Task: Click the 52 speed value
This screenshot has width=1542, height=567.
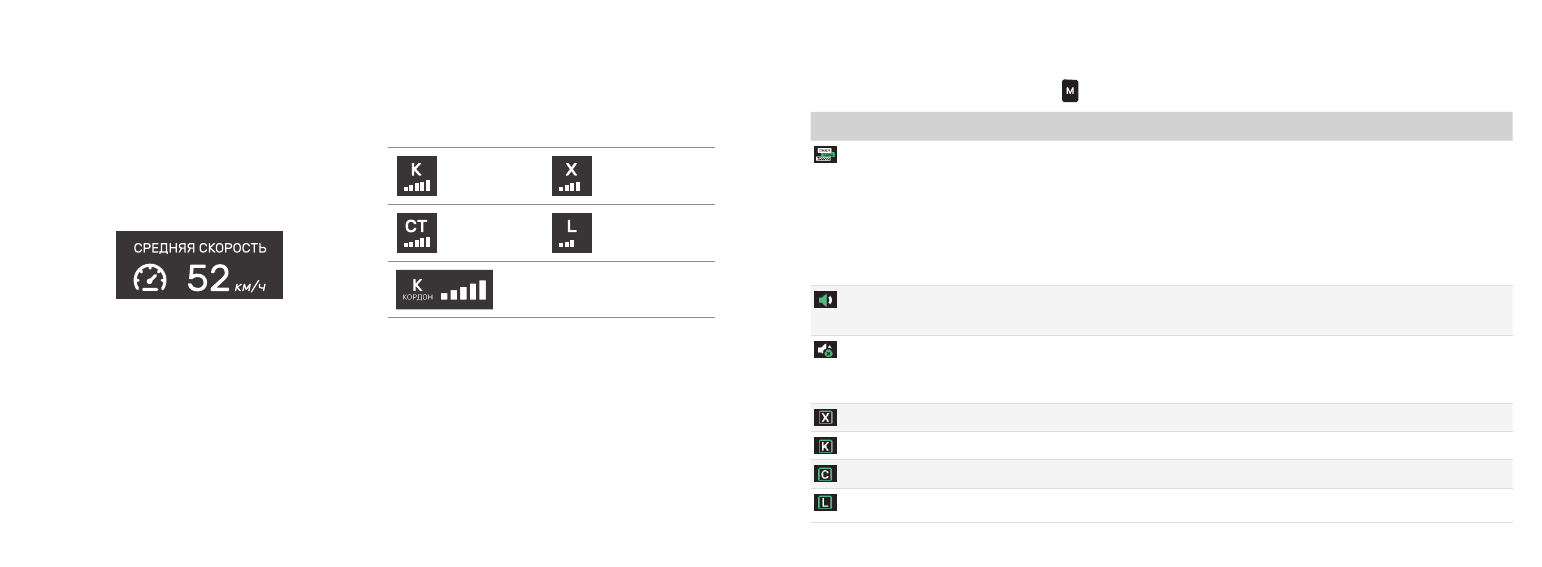Action: point(209,279)
